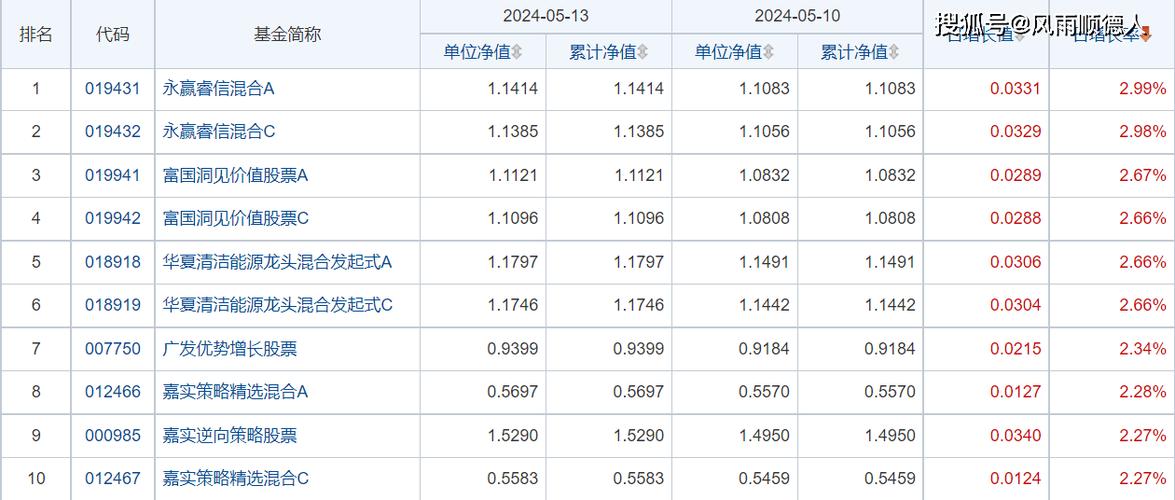This screenshot has width=1175, height=500.
Task: Click the 排名 column header
Action: [x=36, y=34]
